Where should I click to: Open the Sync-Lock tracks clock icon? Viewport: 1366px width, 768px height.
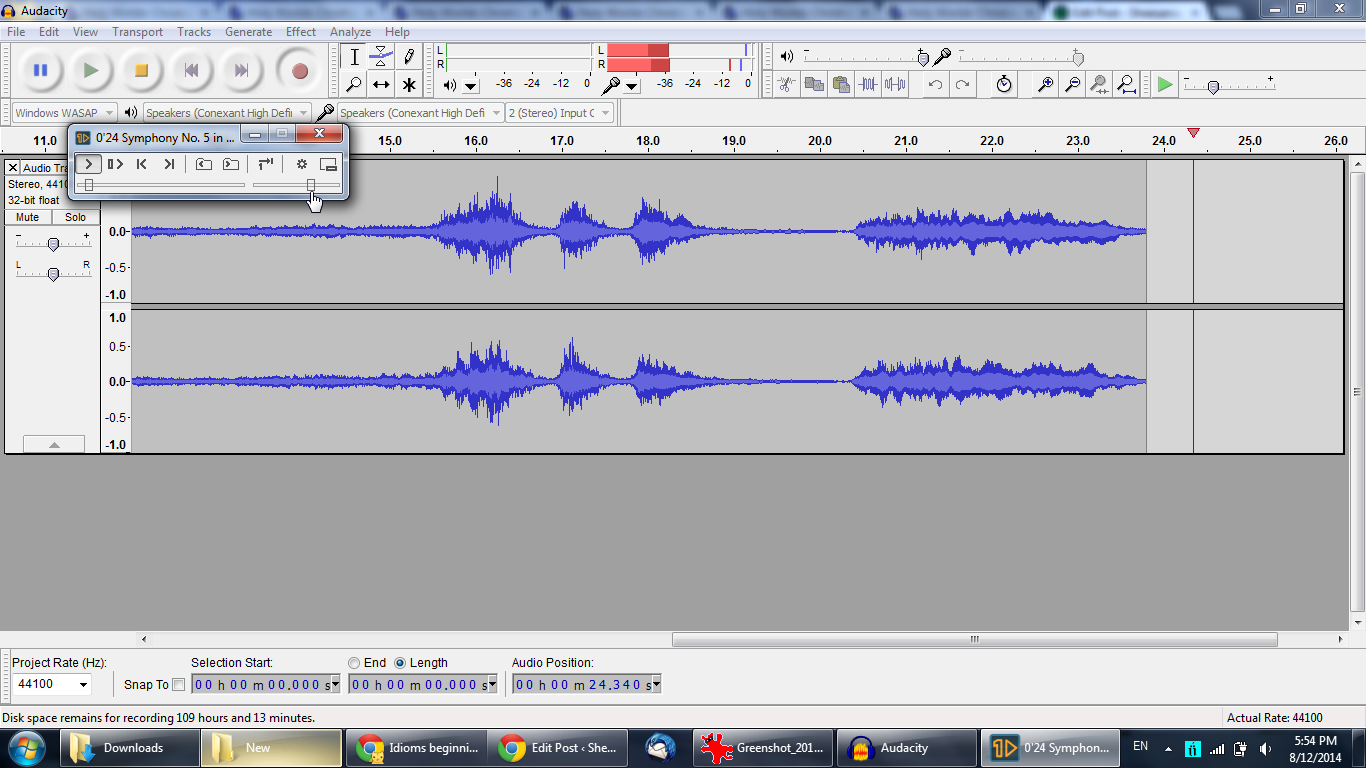[x=1004, y=84]
